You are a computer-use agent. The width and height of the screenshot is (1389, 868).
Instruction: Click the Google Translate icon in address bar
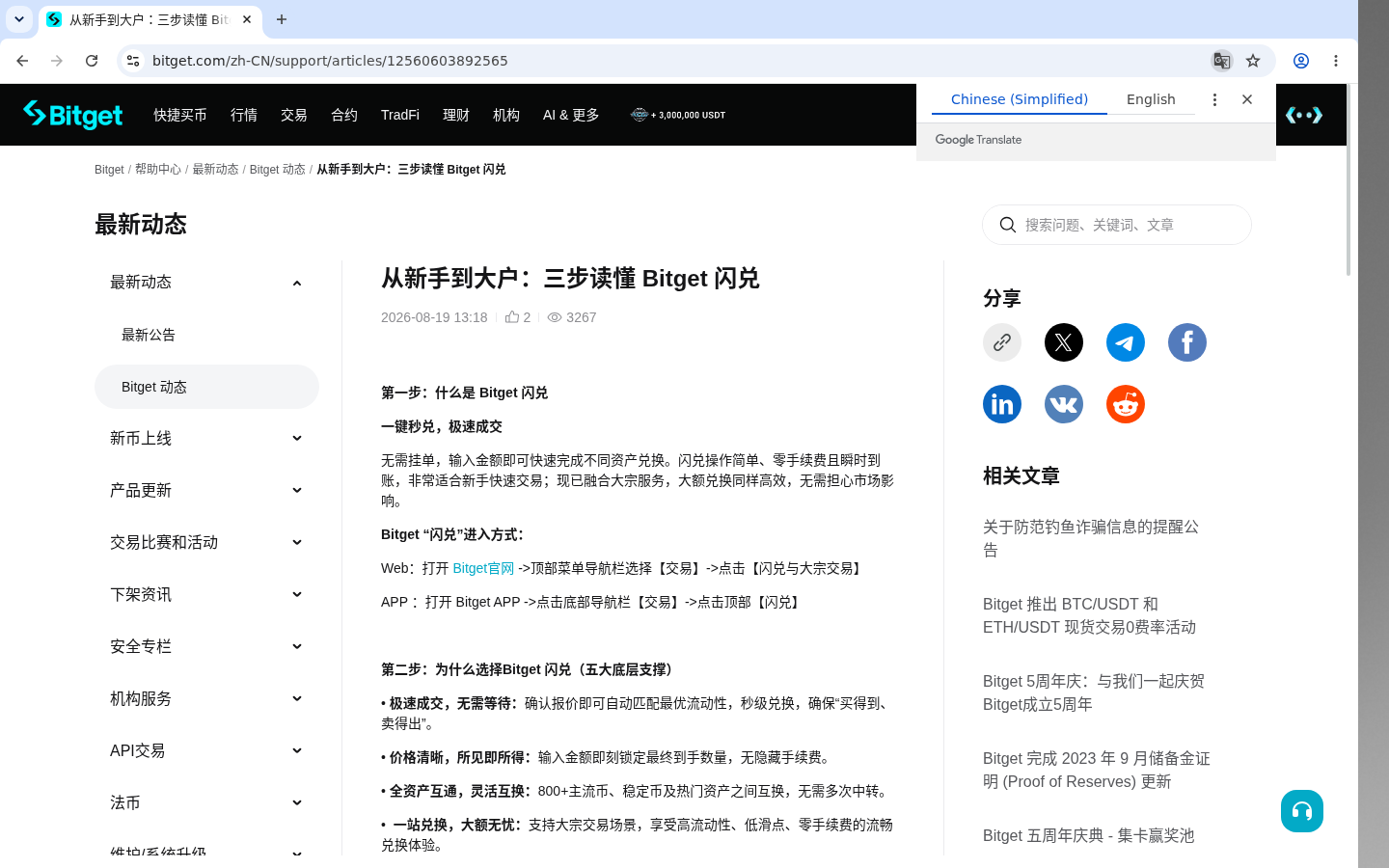click(1221, 61)
